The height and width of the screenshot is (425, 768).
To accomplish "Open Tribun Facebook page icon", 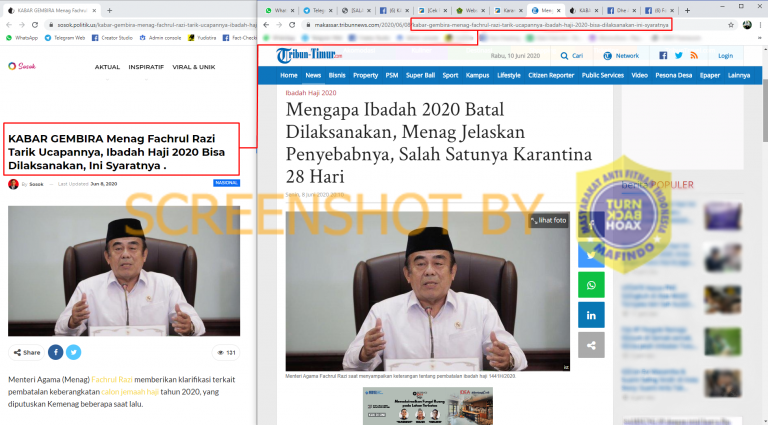I will click(x=663, y=56).
